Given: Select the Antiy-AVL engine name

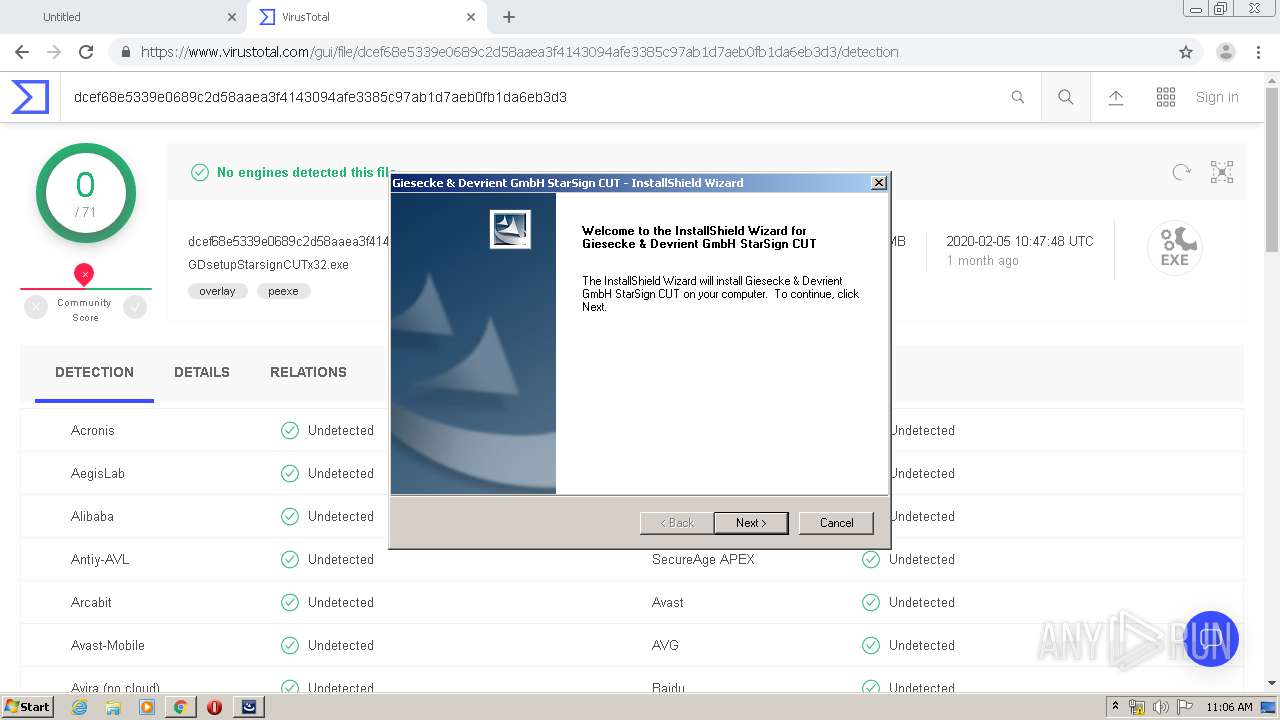Looking at the screenshot, I should 100,559.
